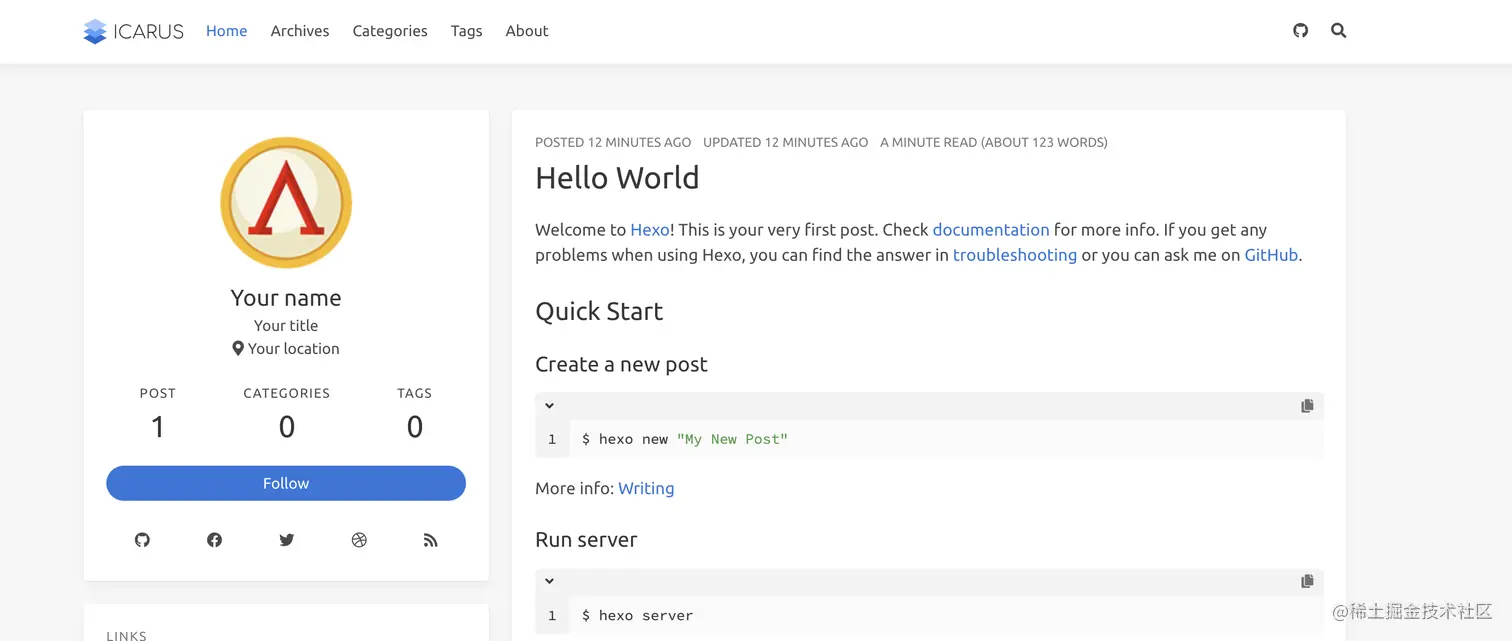Open the Facebook profile icon
The width and height of the screenshot is (1512, 641).
(214, 540)
